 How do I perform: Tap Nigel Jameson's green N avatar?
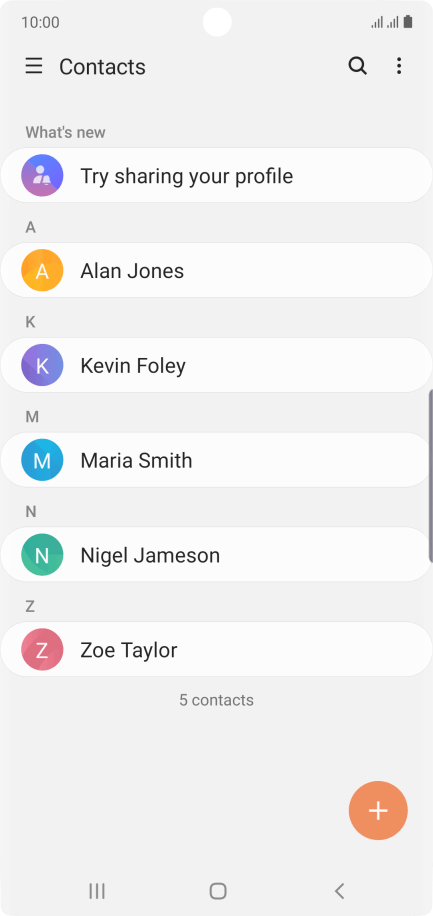[x=42, y=554]
